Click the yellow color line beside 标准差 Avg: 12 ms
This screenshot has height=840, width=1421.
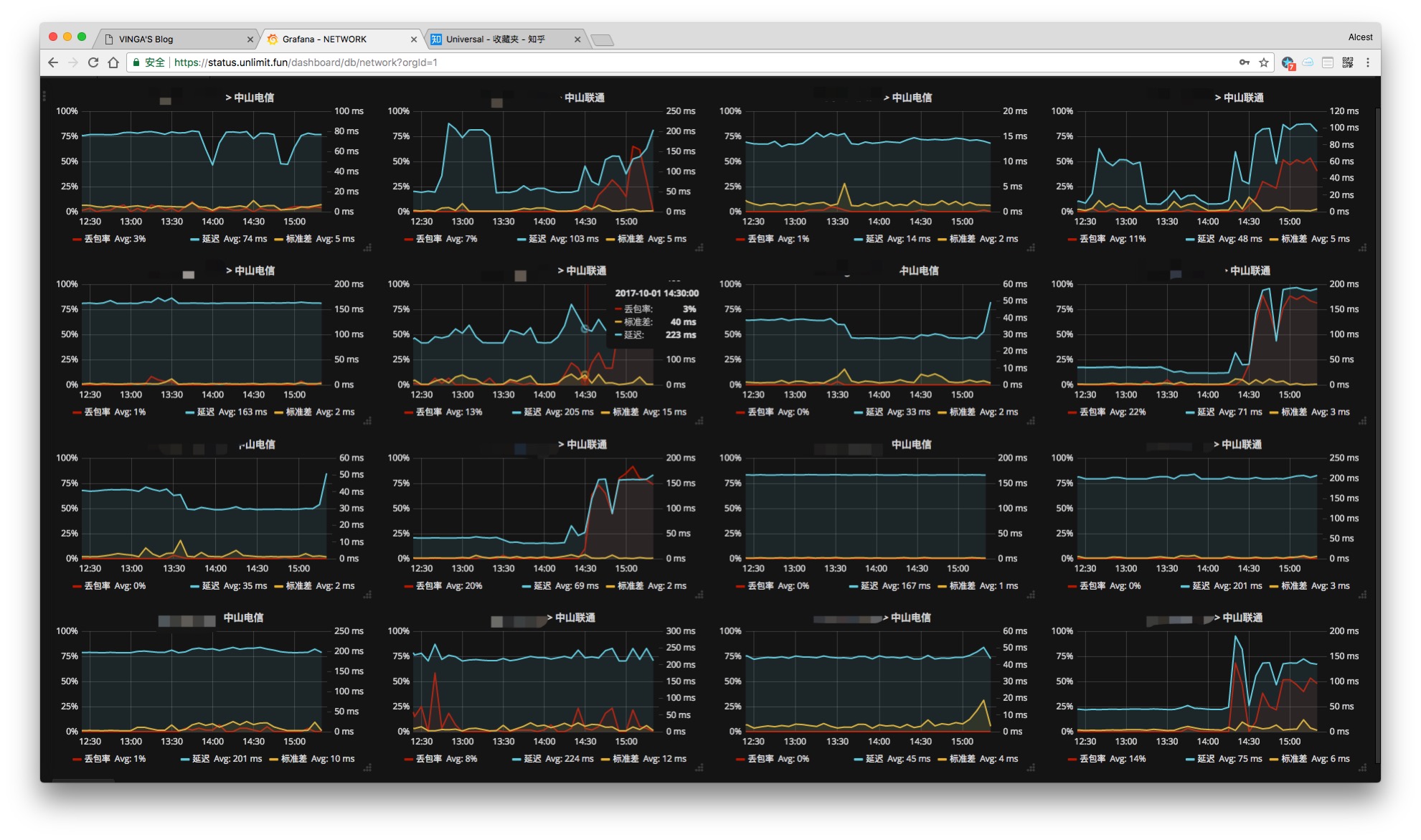click(605, 759)
